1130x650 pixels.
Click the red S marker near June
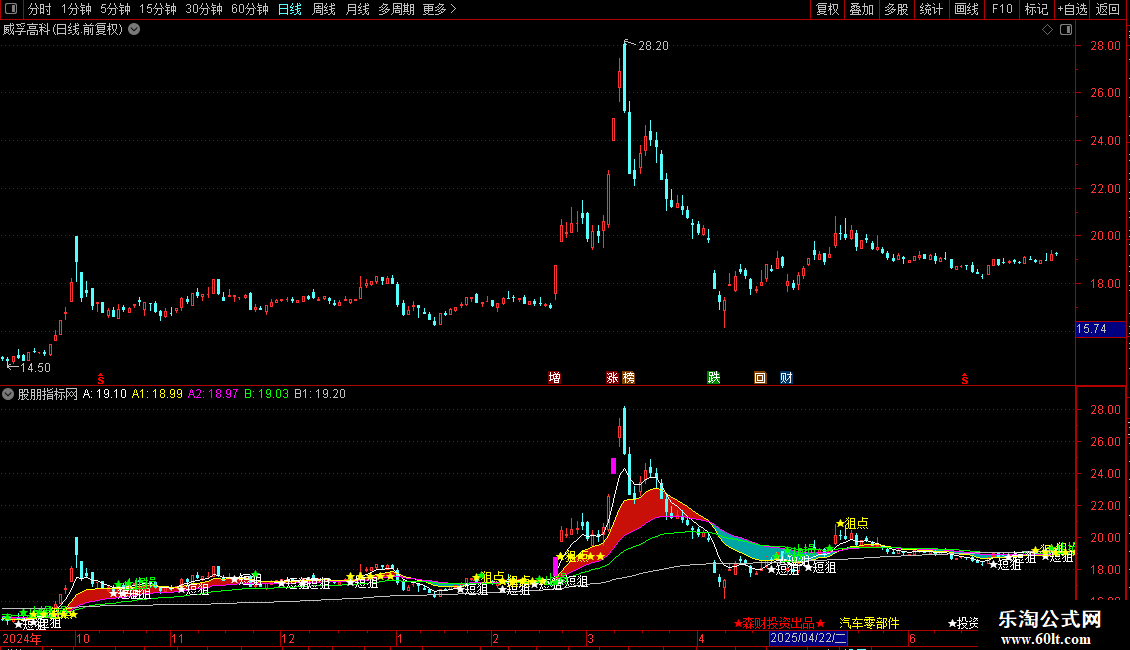(964, 379)
